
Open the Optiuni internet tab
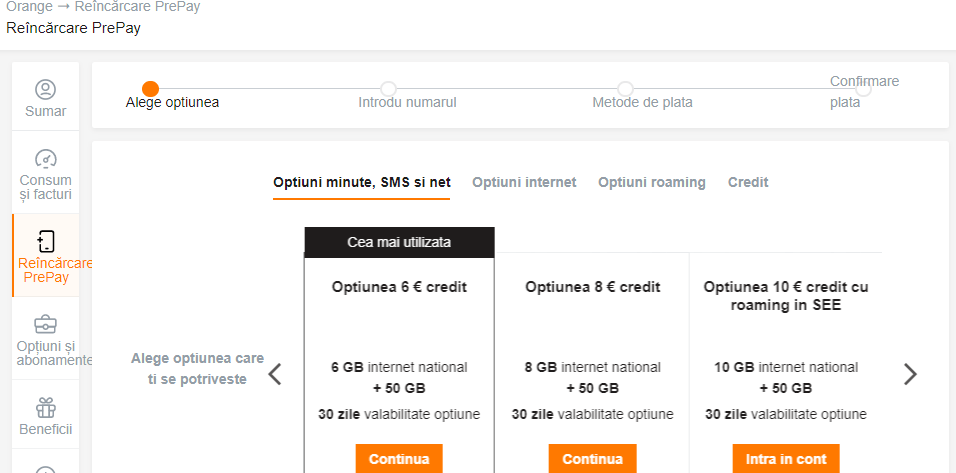click(524, 182)
